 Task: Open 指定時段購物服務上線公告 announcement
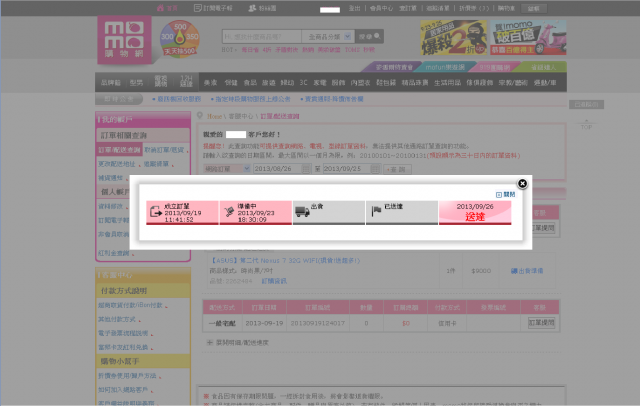pos(251,99)
